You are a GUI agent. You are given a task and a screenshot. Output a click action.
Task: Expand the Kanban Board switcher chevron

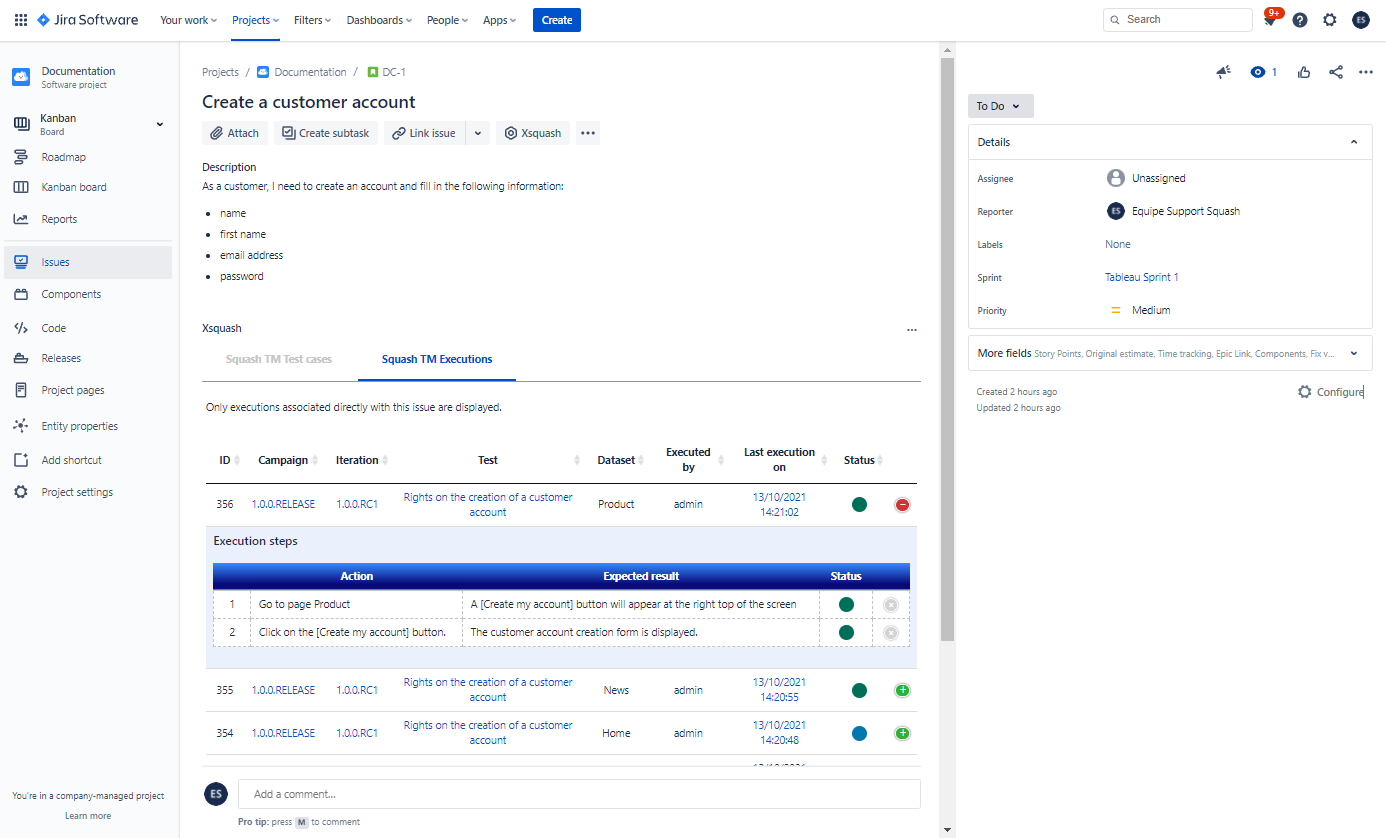pos(159,124)
